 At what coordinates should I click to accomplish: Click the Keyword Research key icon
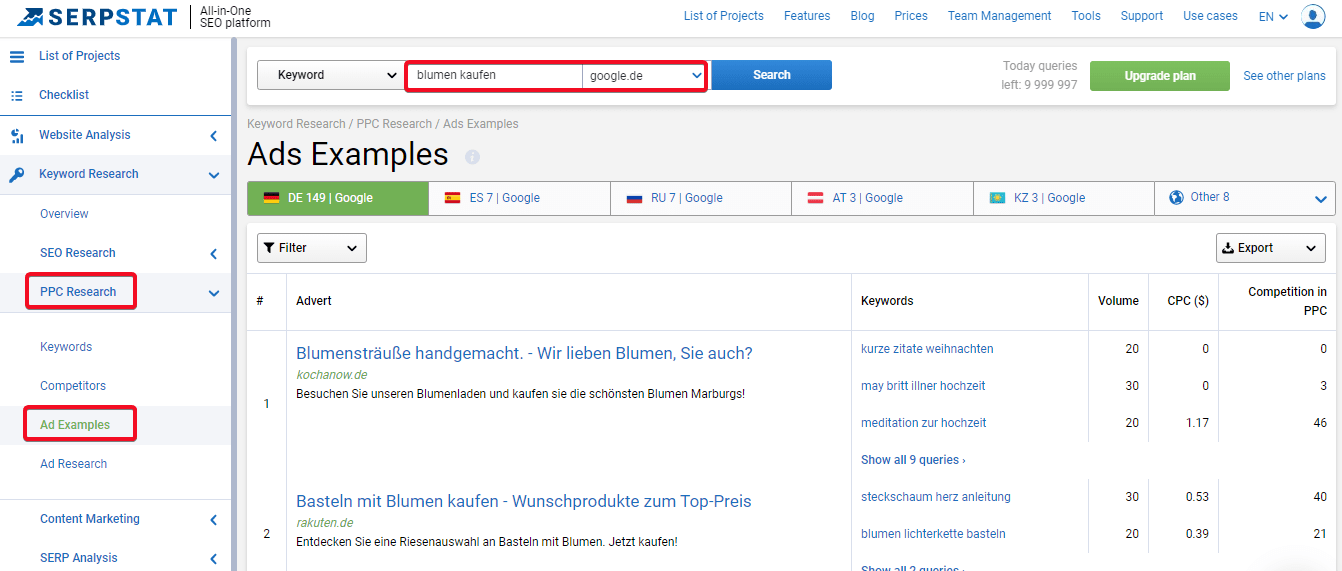(17, 175)
